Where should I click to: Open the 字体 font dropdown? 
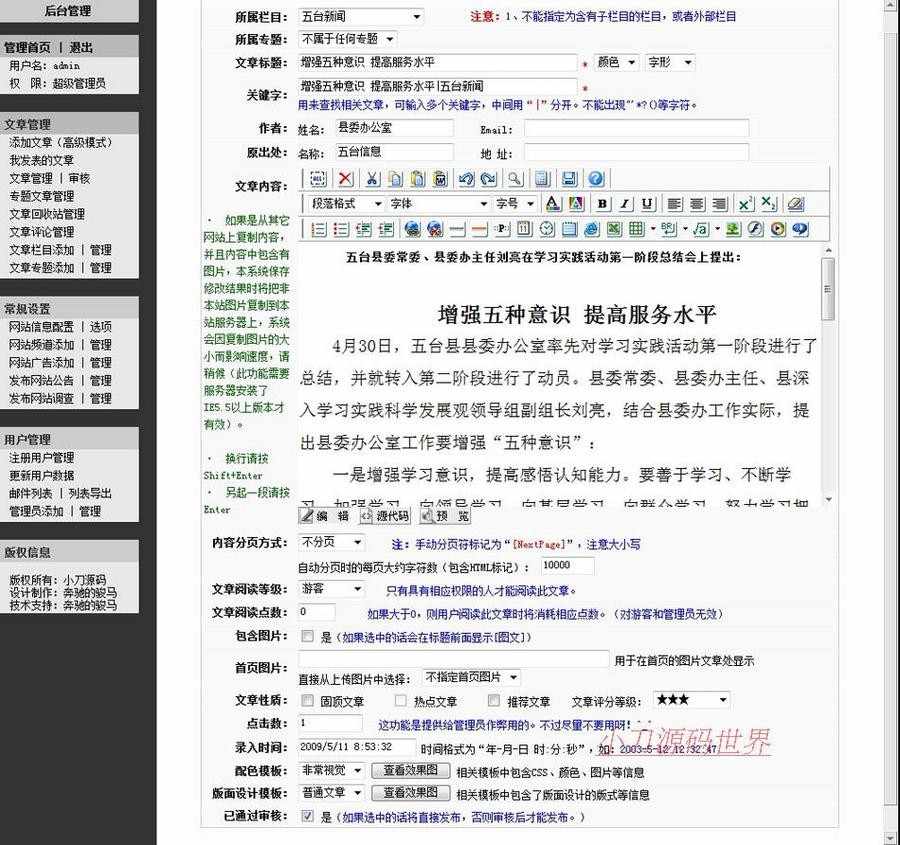[439, 204]
